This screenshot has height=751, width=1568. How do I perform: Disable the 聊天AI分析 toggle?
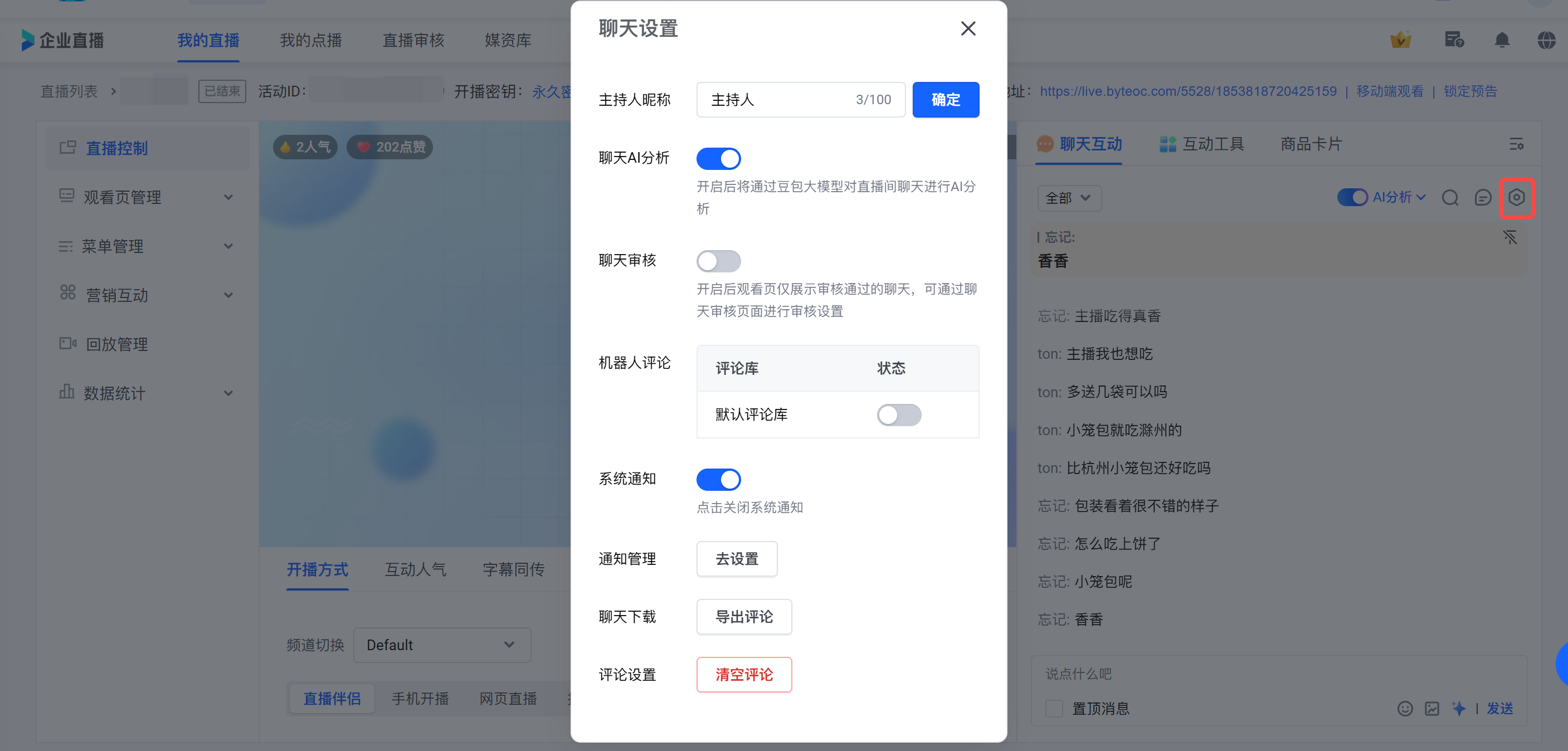(718, 159)
